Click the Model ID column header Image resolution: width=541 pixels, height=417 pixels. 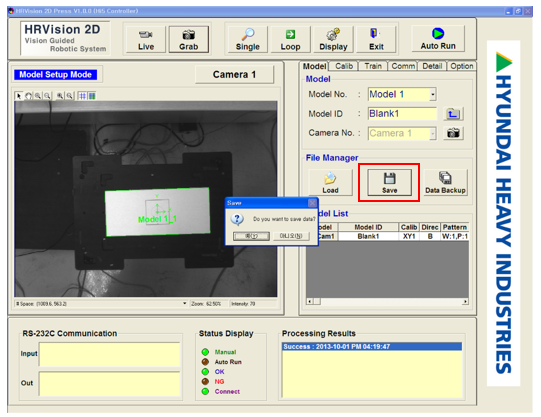pos(368,227)
